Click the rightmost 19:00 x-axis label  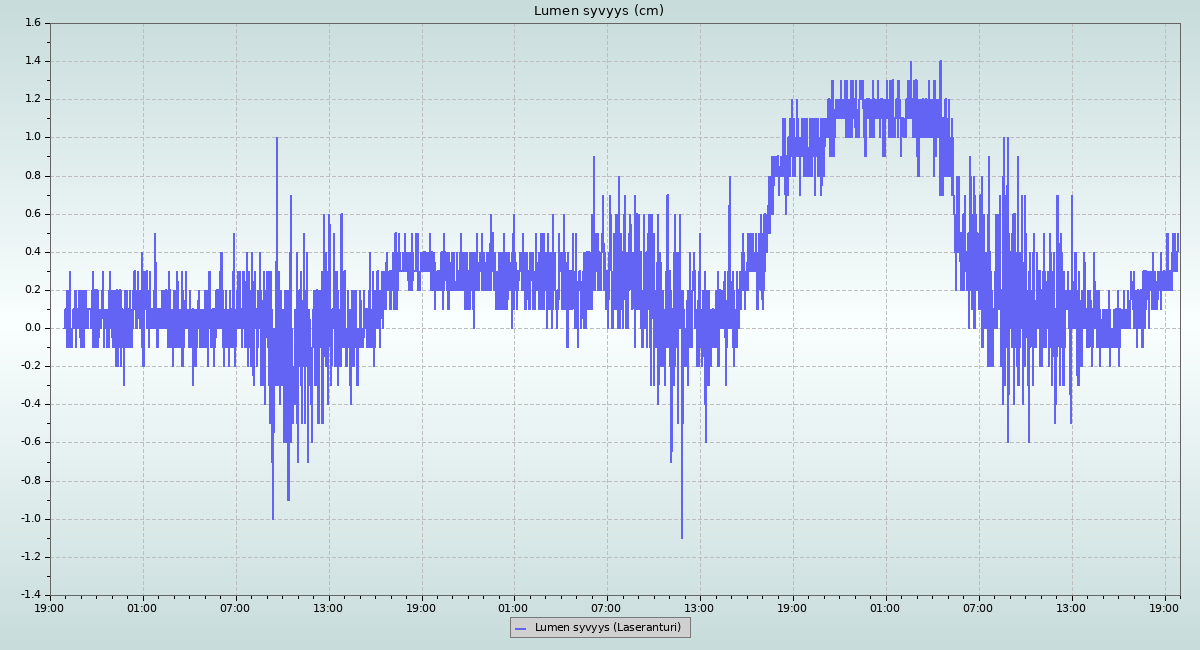point(1165,608)
